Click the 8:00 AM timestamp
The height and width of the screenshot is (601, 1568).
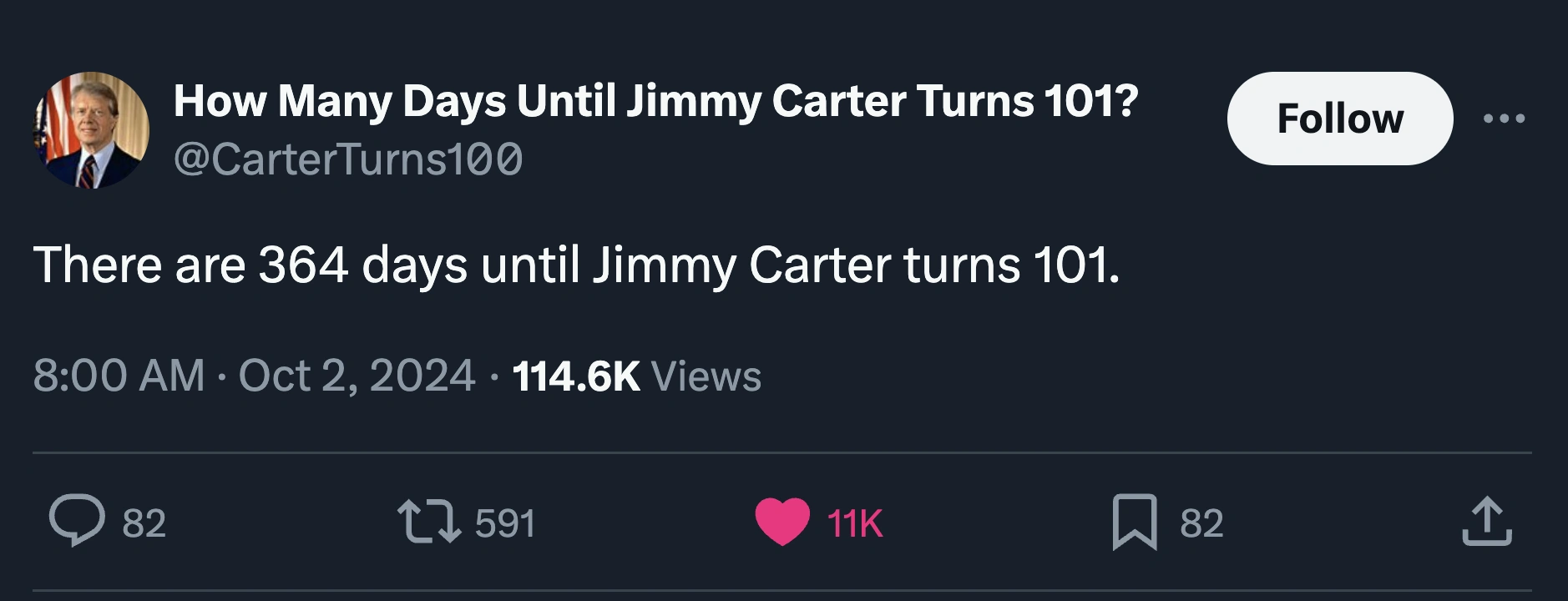tap(119, 376)
